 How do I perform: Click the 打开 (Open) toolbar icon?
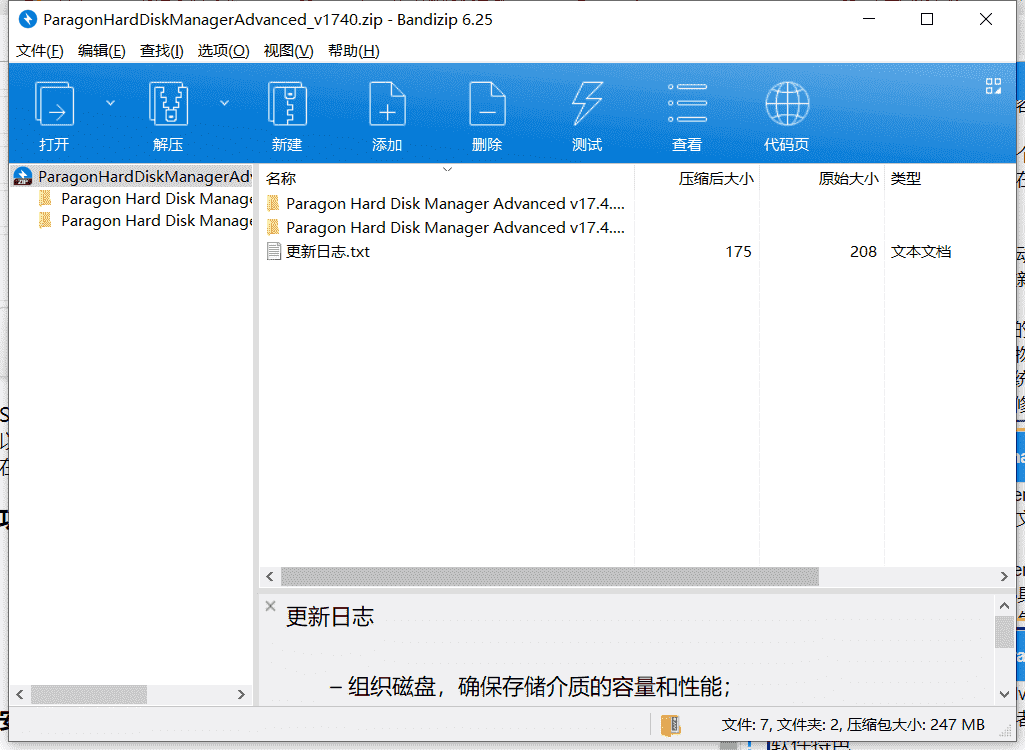coord(54,103)
